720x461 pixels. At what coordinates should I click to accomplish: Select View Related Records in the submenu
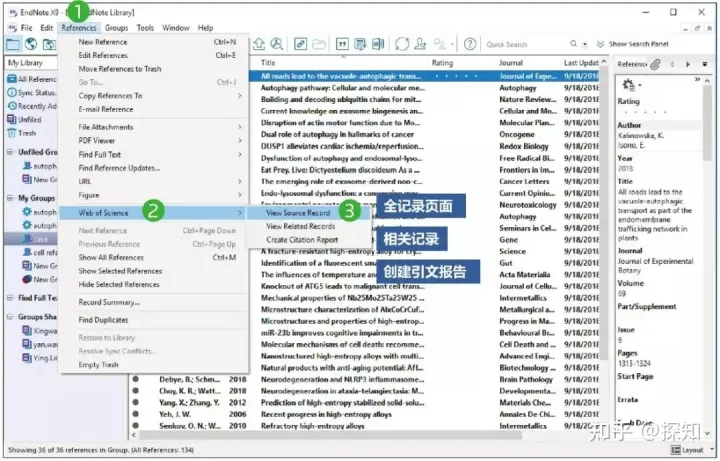(301, 226)
